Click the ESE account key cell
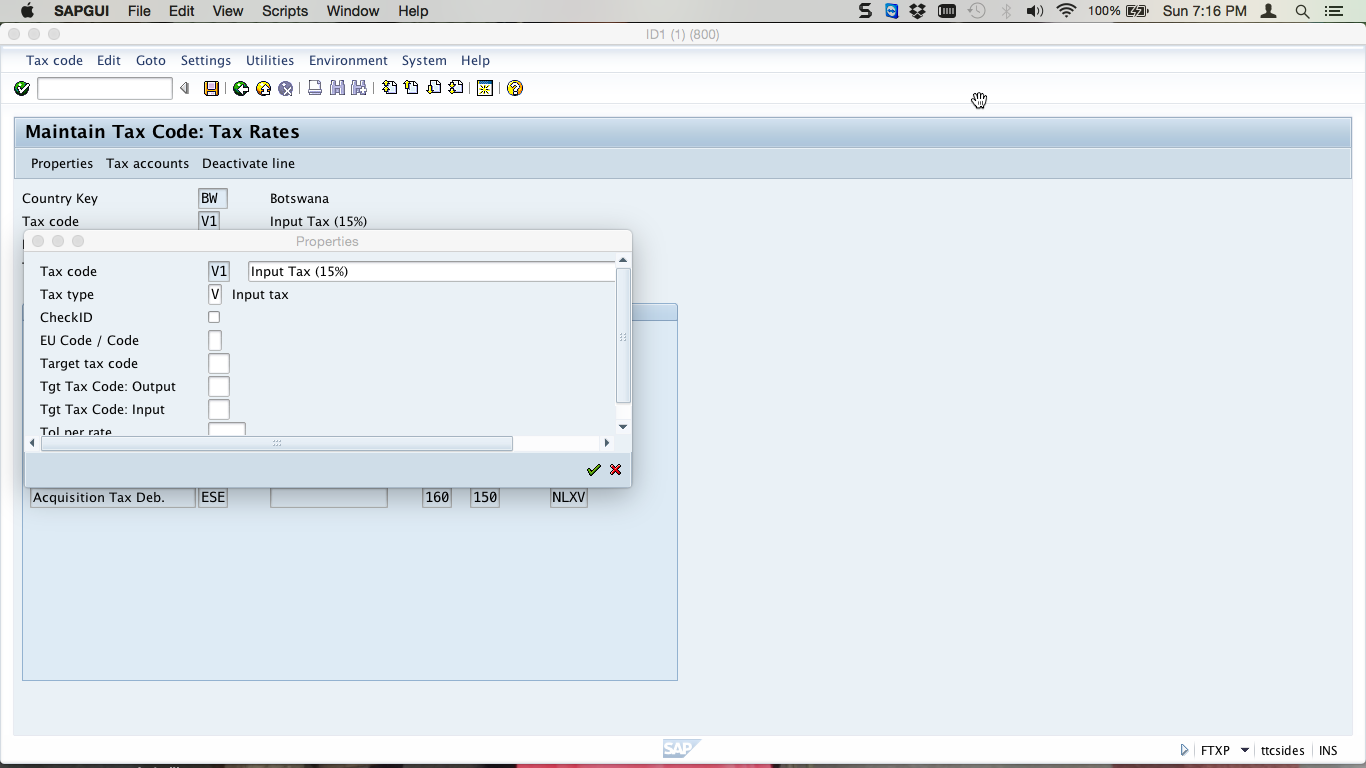 pyautogui.click(x=213, y=497)
